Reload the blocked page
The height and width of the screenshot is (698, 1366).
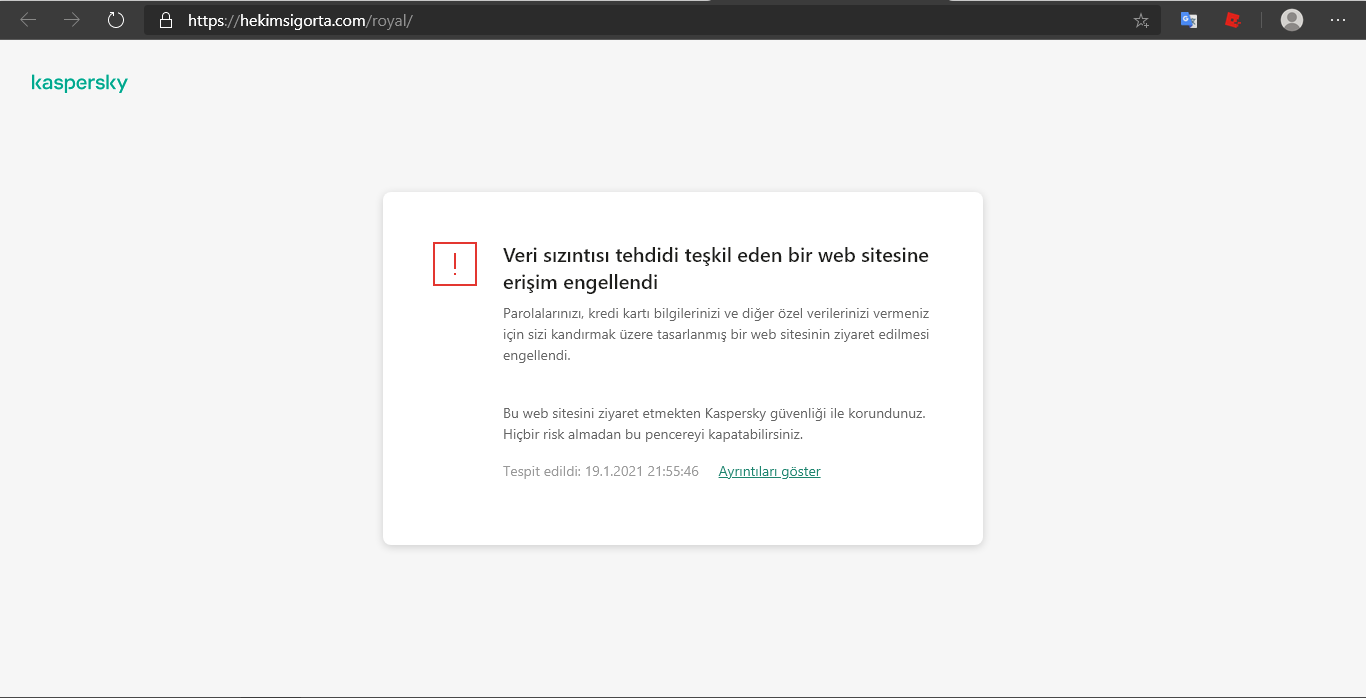[x=116, y=20]
